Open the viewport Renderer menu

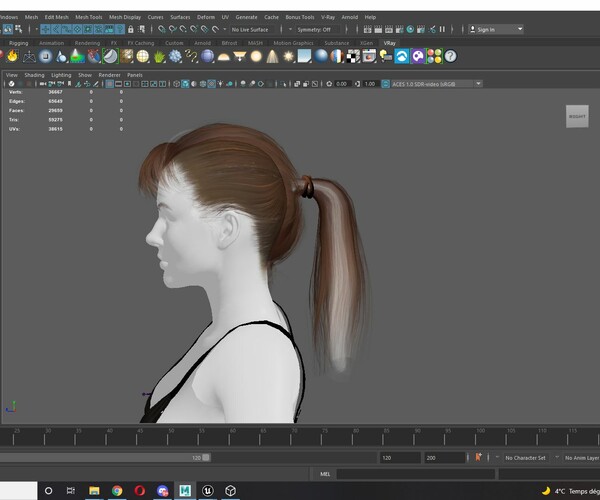(x=109, y=75)
